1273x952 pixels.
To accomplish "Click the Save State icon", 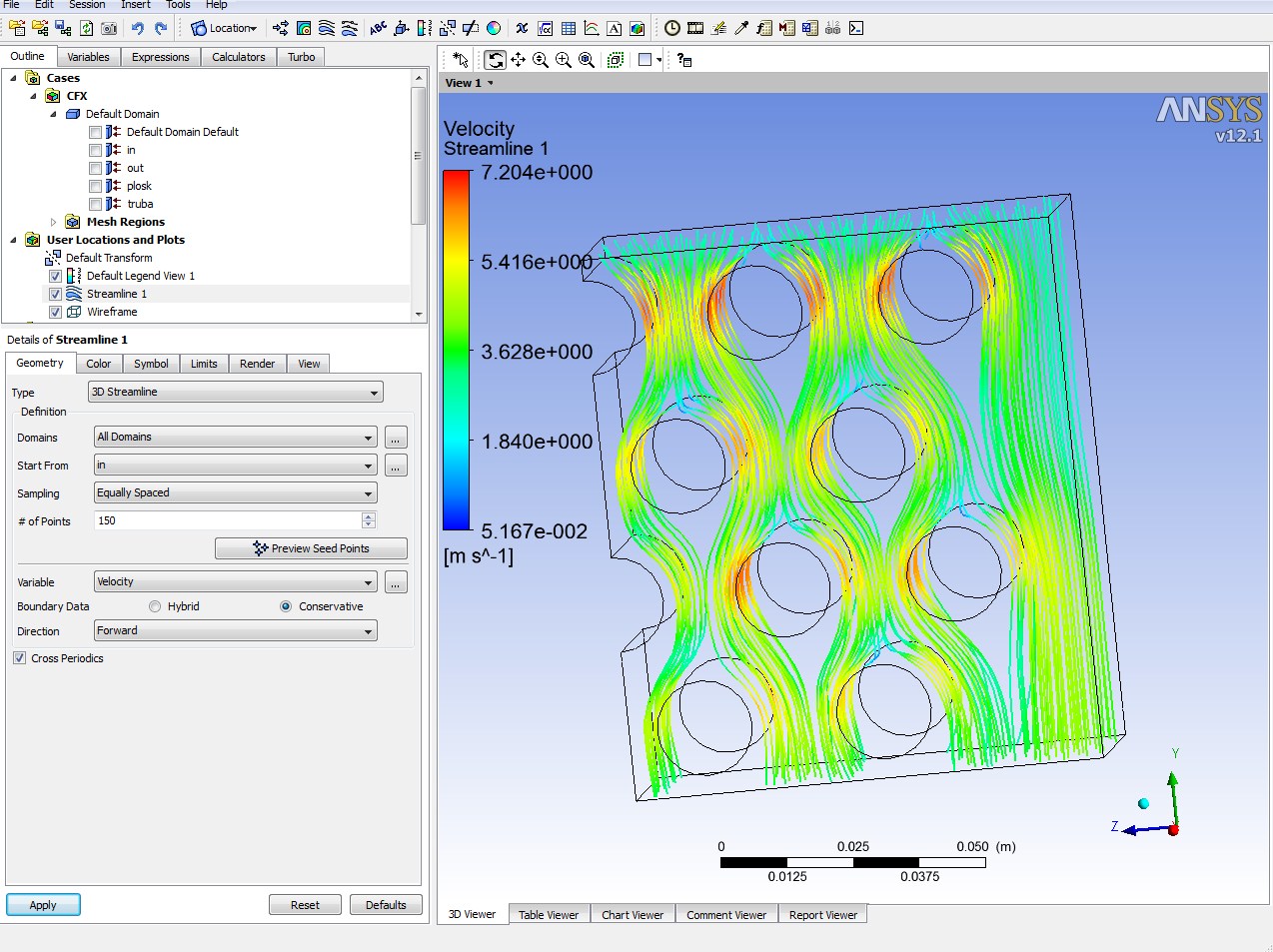I will click(63, 28).
